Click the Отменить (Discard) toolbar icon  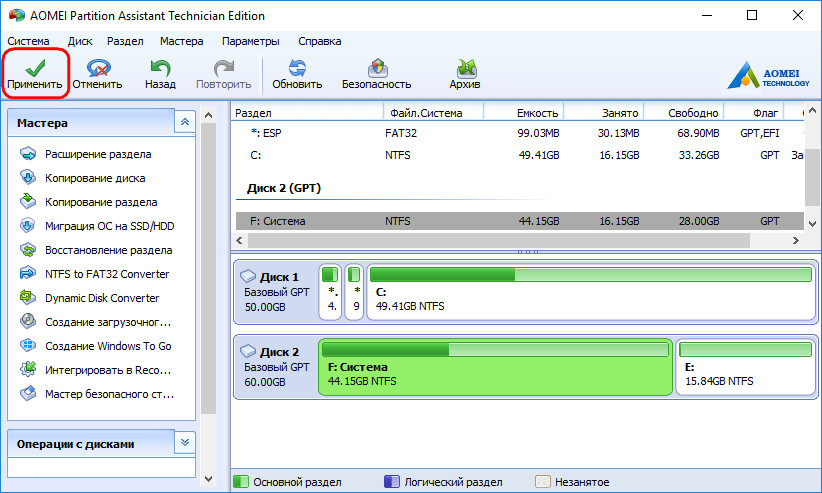pos(98,68)
